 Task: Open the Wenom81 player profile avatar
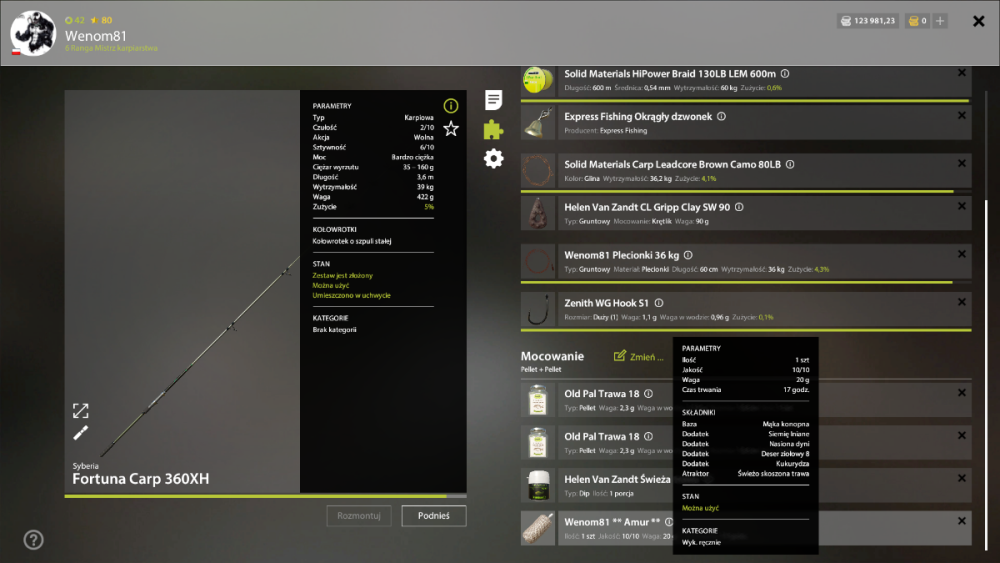[33, 33]
